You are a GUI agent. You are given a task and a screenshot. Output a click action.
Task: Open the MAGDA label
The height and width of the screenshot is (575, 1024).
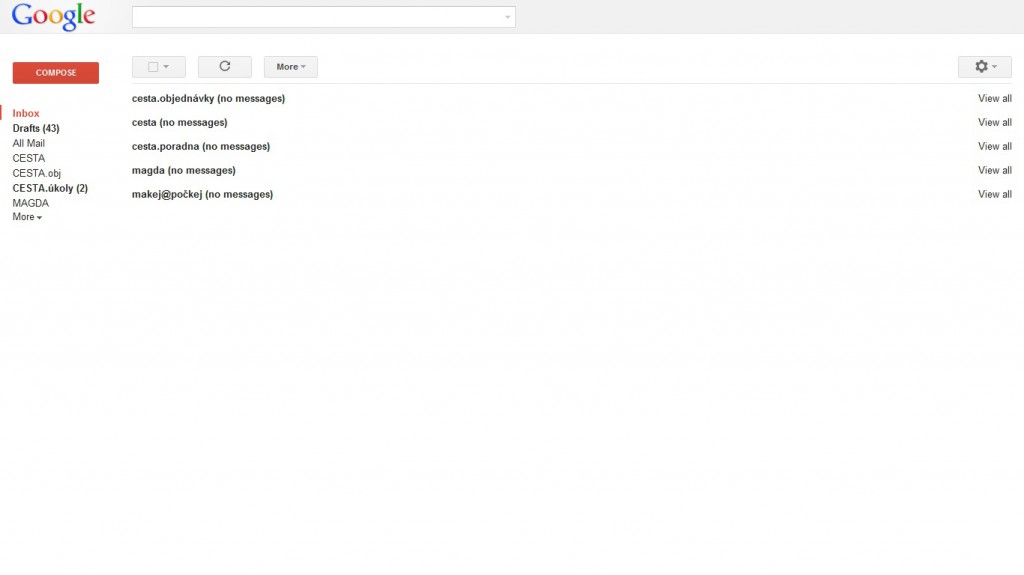(x=30, y=203)
